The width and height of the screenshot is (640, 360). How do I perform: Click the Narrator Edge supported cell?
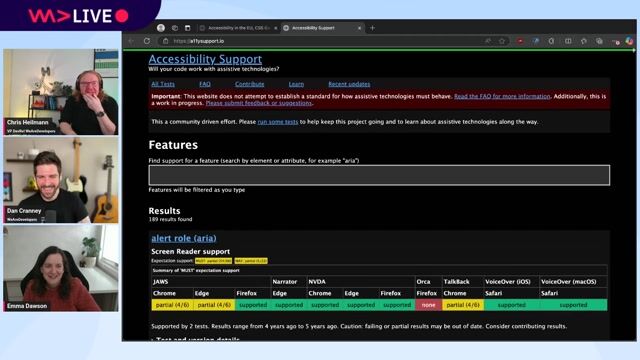click(289, 305)
